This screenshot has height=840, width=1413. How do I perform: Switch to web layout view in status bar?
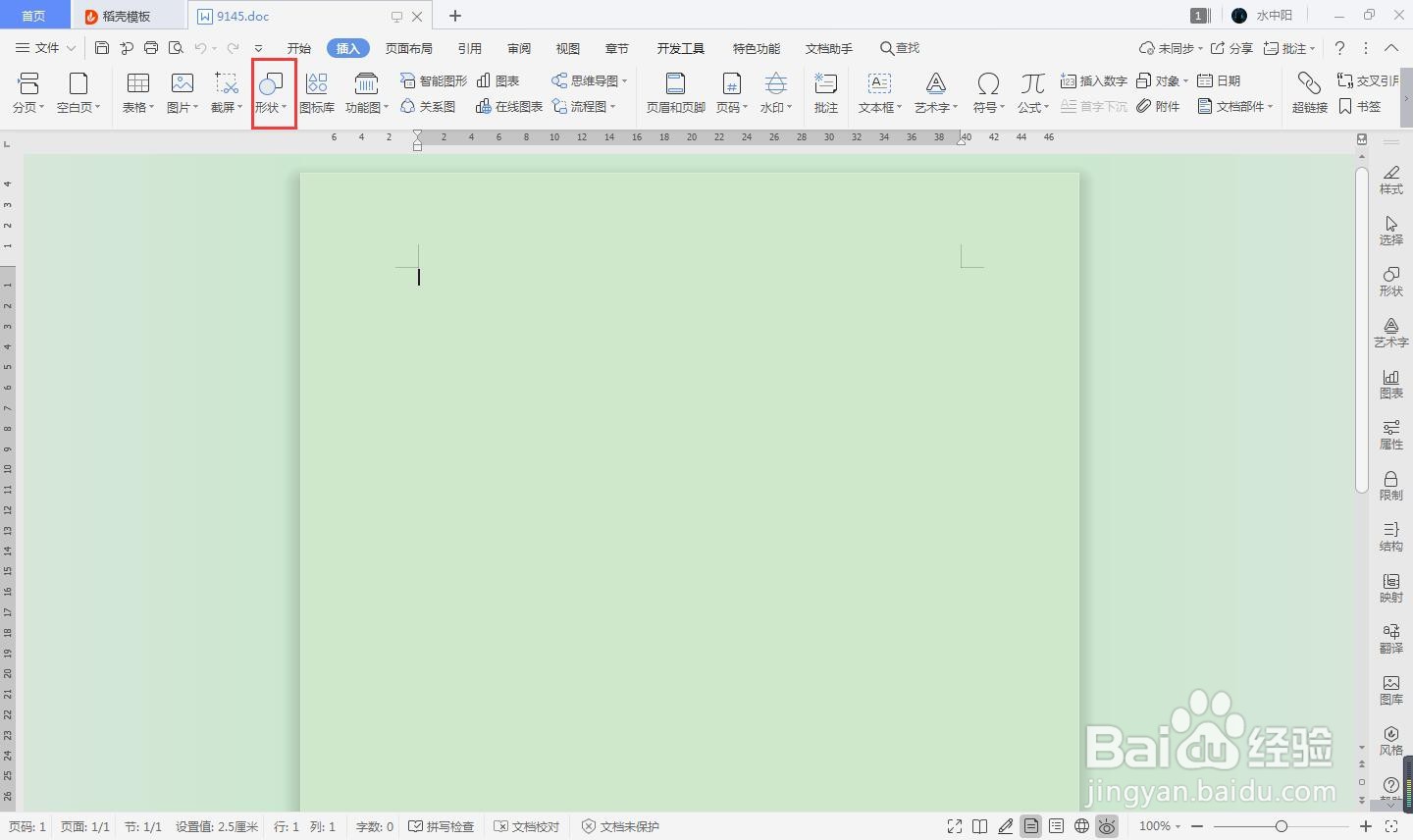tap(1081, 826)
